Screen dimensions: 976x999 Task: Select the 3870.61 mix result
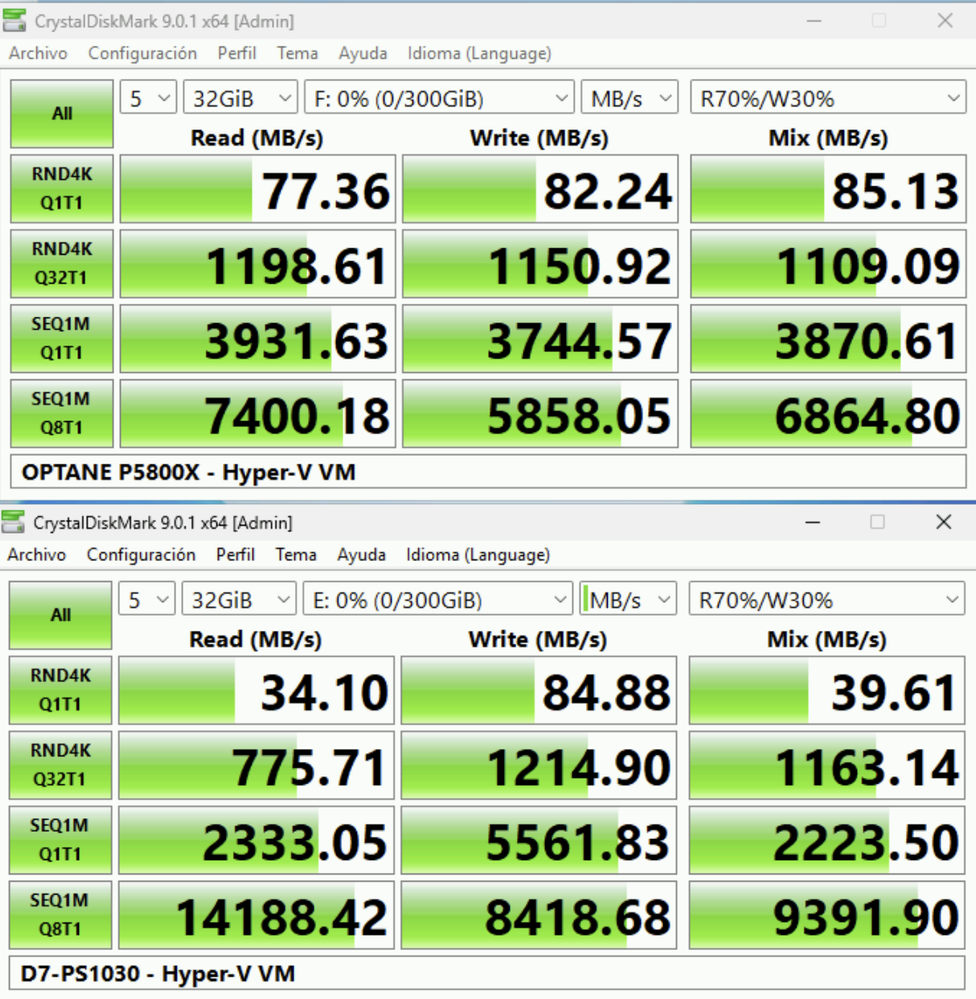point(828,338)
